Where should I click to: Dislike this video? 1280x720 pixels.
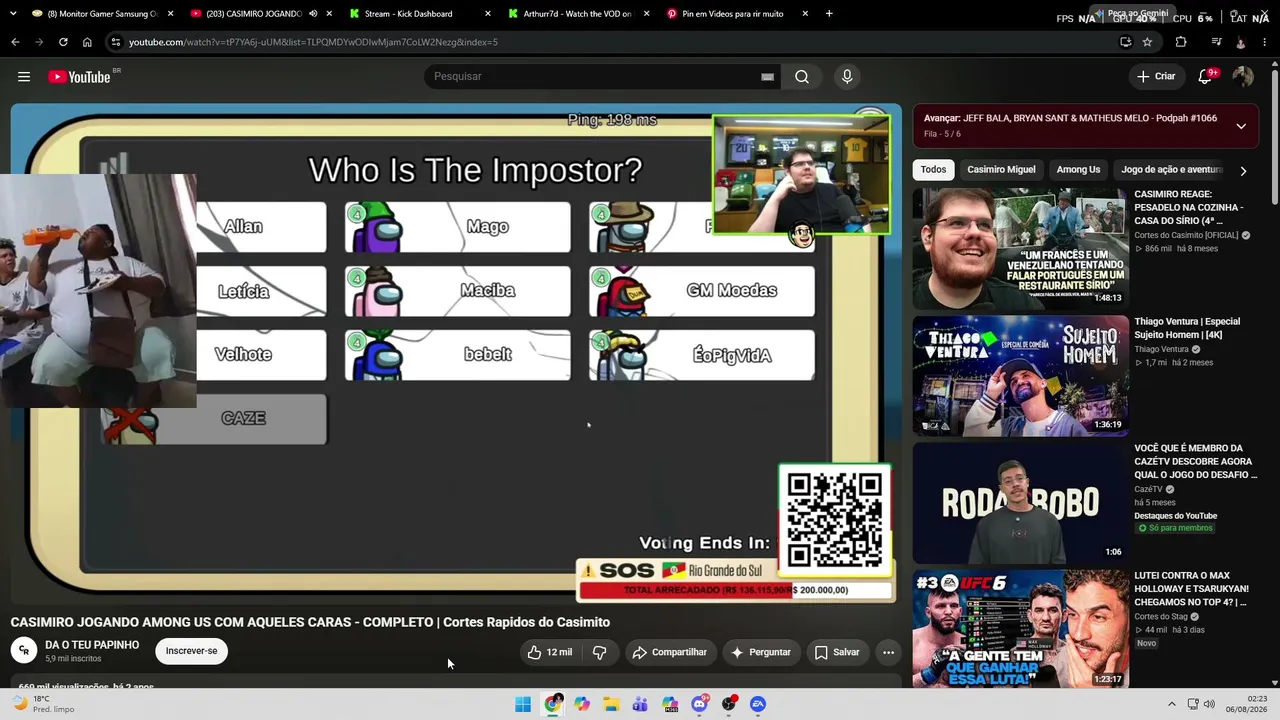pyautogui.click(x=600, y=652)
